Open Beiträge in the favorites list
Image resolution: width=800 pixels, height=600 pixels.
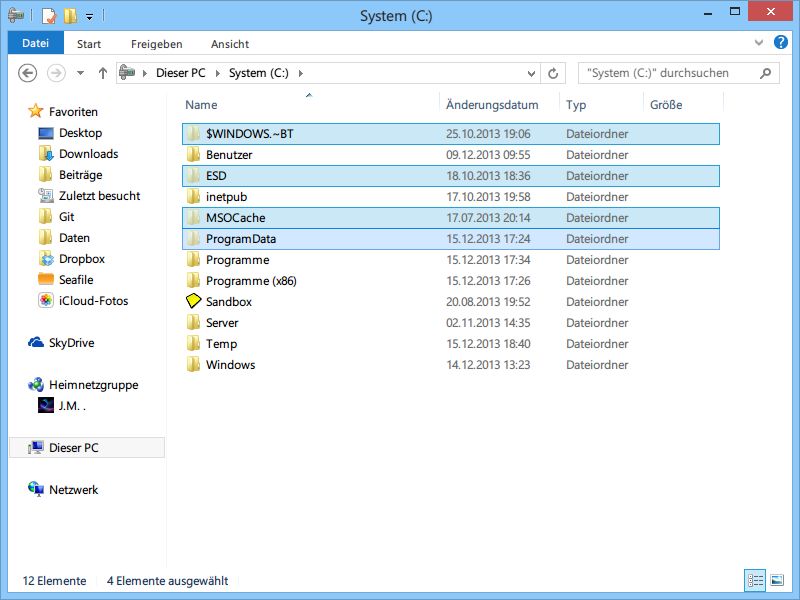coord(80,174)
